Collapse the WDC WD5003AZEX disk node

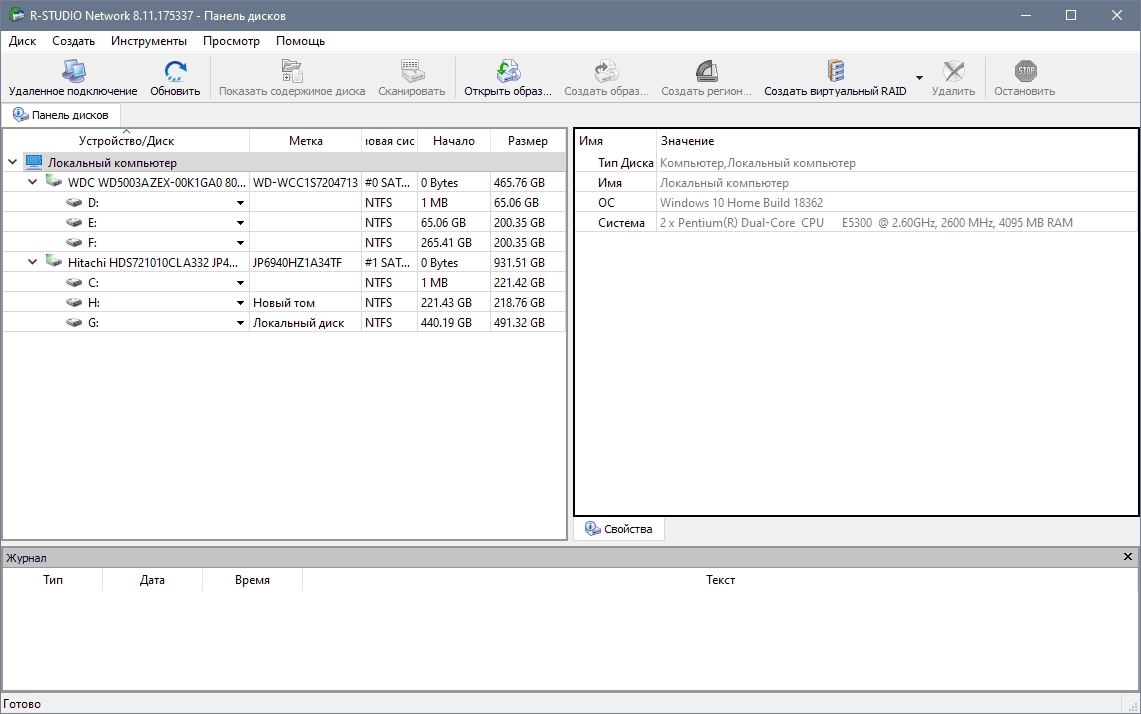(x=32, y=182)
